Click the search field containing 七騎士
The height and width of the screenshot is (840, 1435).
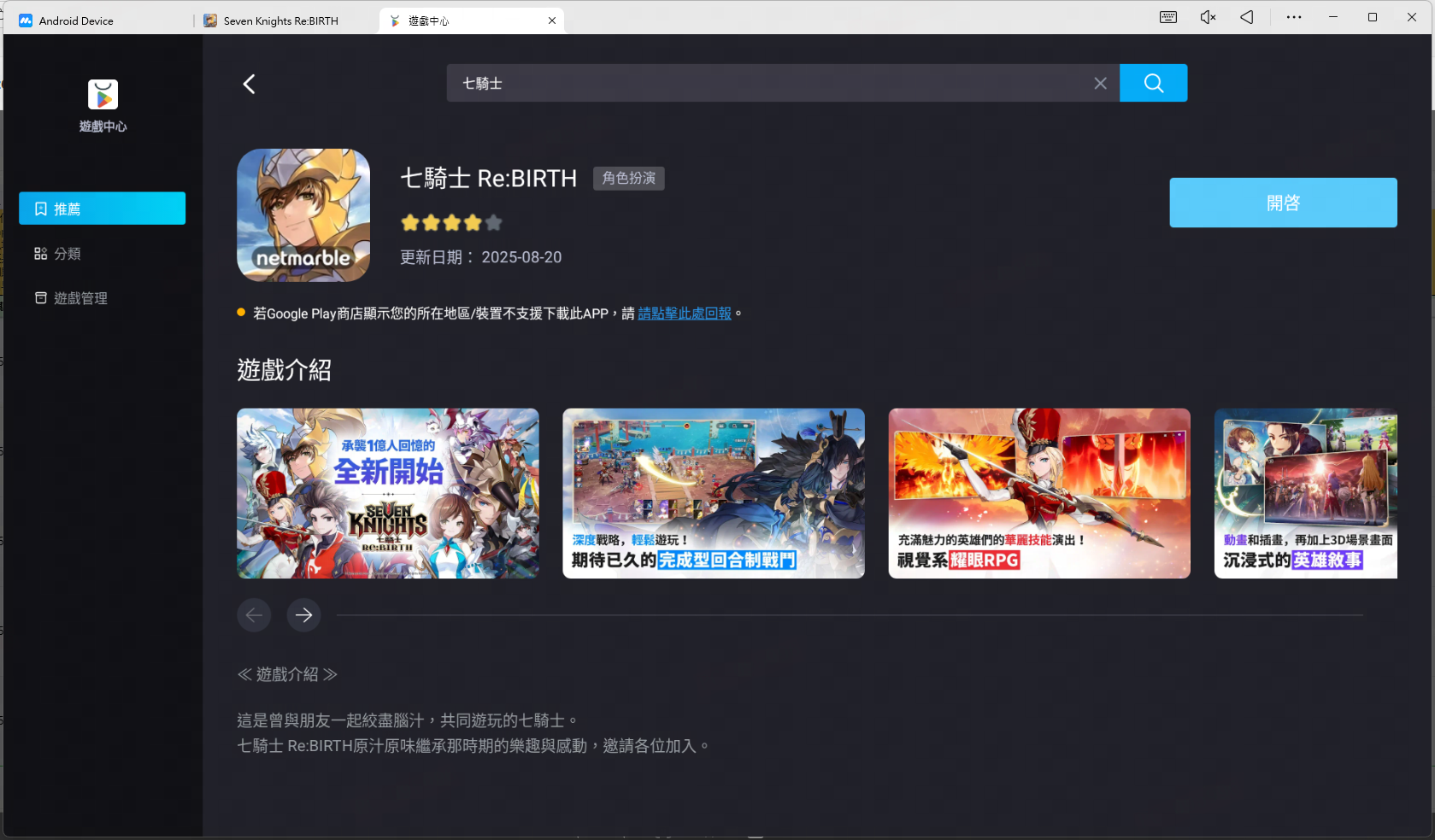[769, 83]
